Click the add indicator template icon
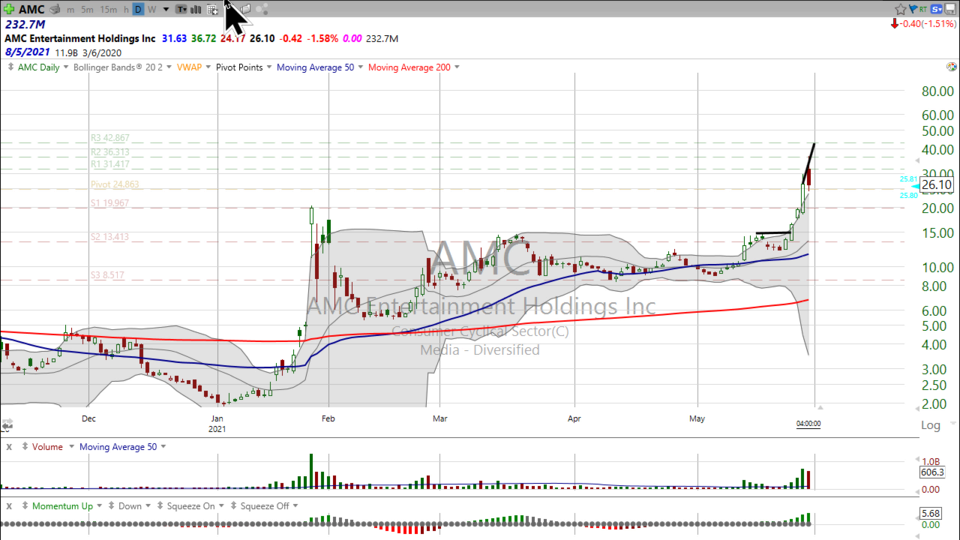Image resolution: width=960 pixels, height=540 pixels. click(x=213, y=9)
